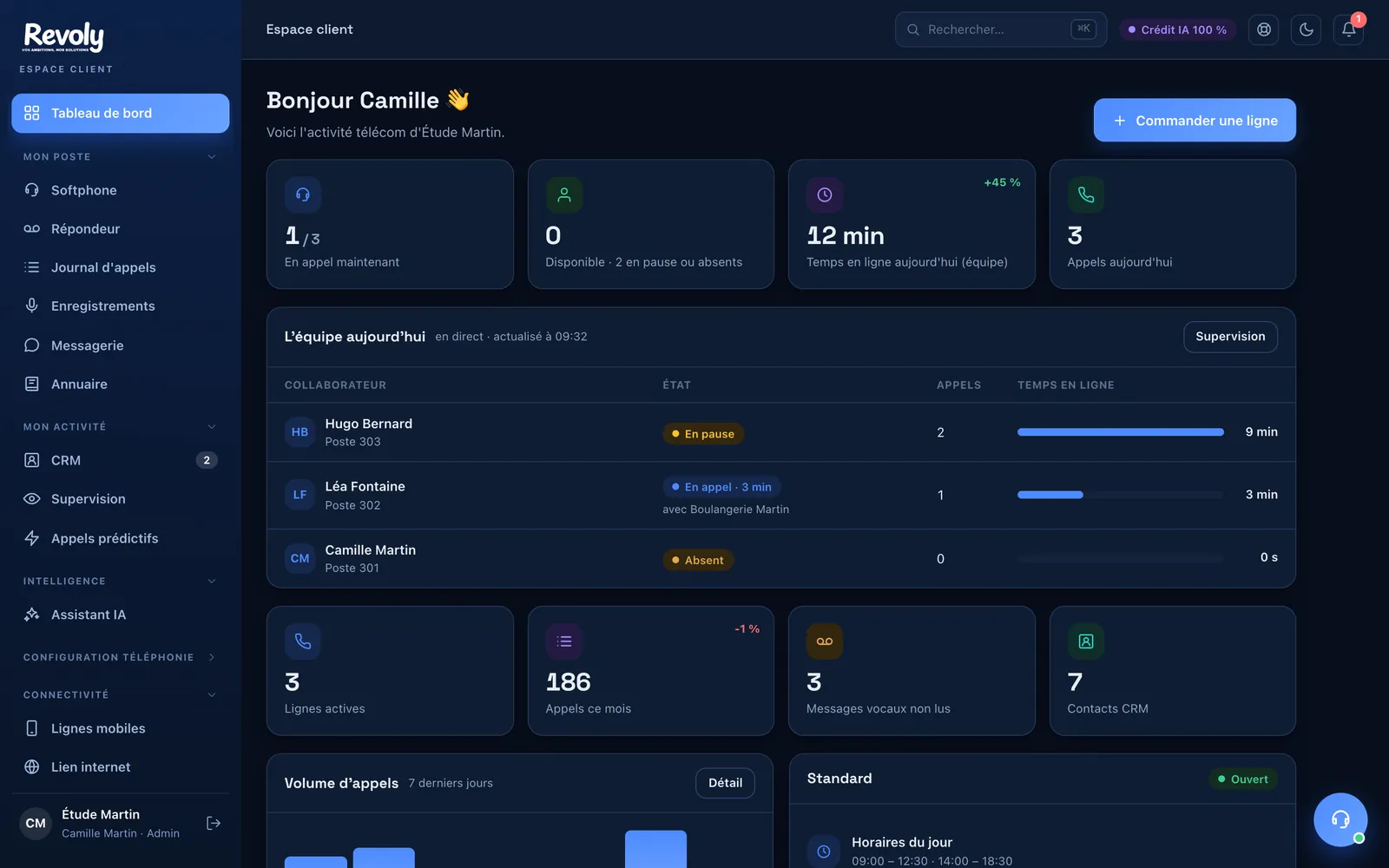1389x868 pixels.
Task: Click the contact icon on Contacts CRM card
Action: point(1086,641)
